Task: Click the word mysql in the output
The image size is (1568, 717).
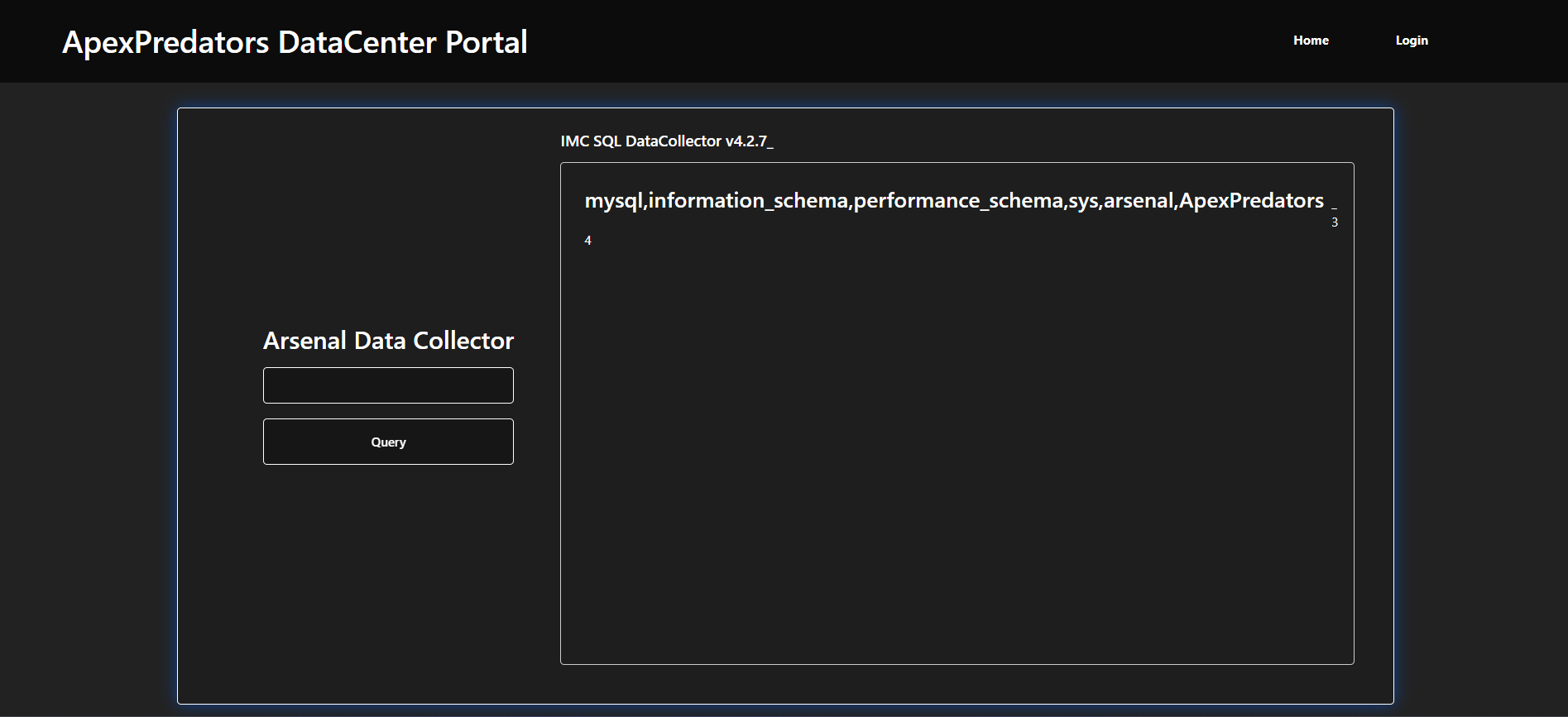Action: pyautogui.click(x=613, y=201)
